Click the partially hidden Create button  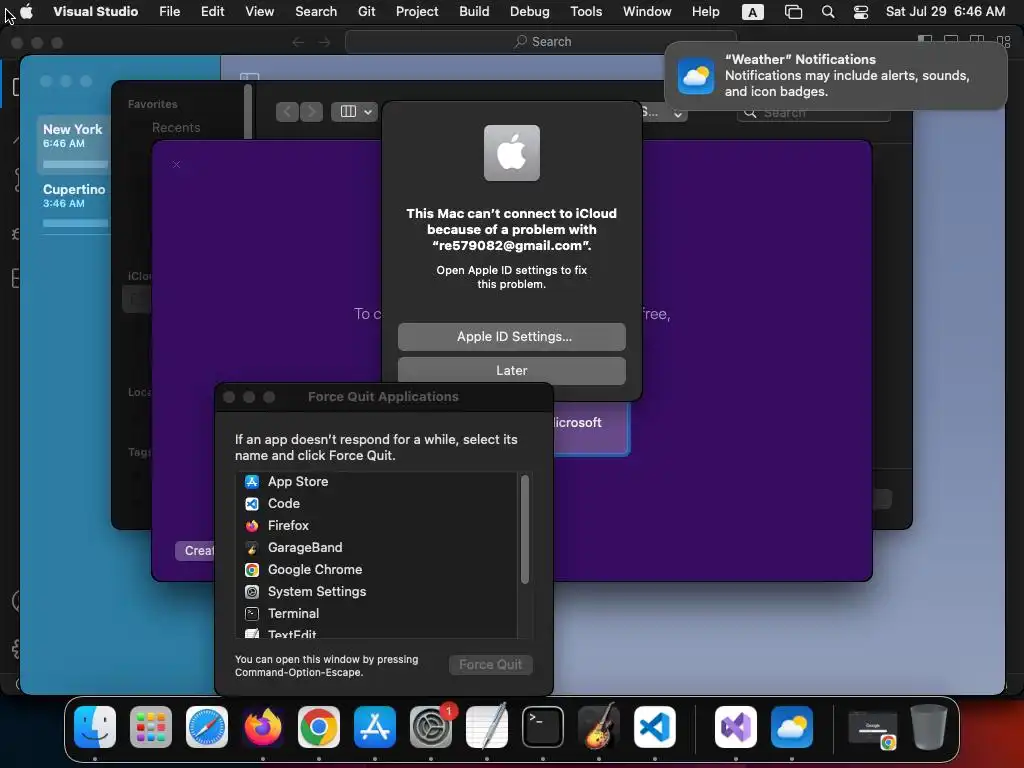[x=195, y=551]
